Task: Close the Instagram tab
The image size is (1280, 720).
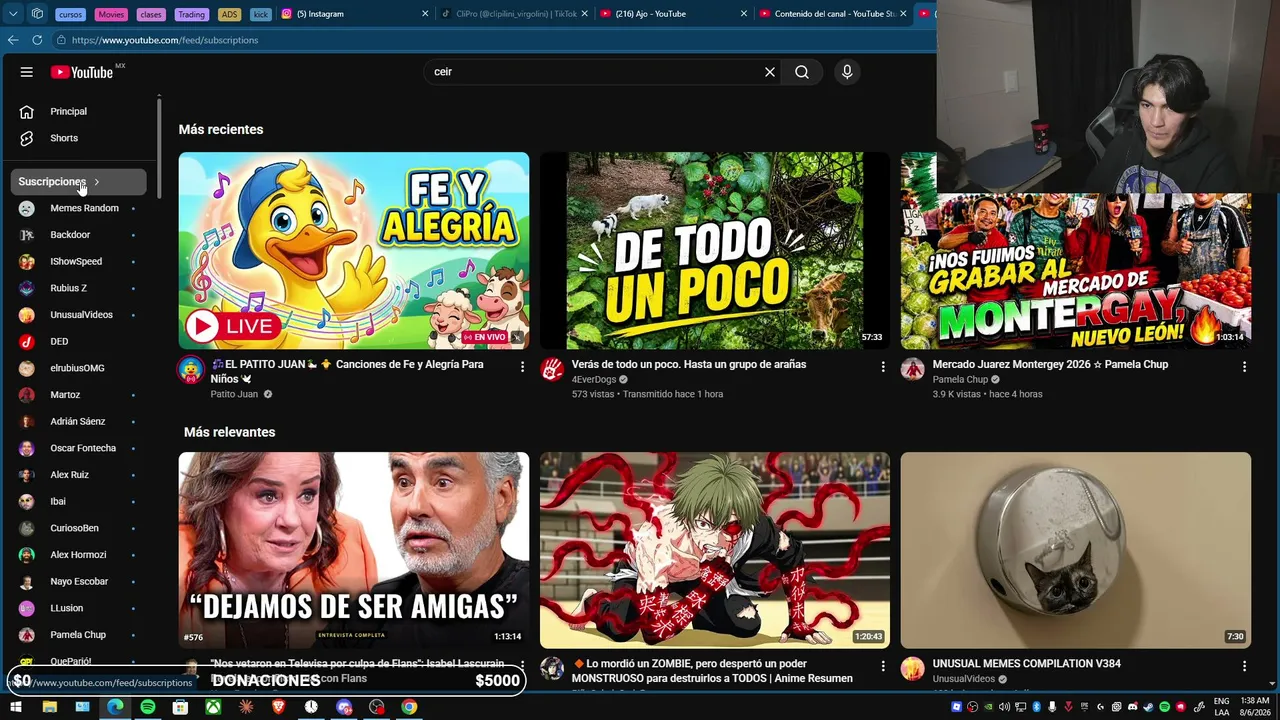Action: [x=425, y=14]
